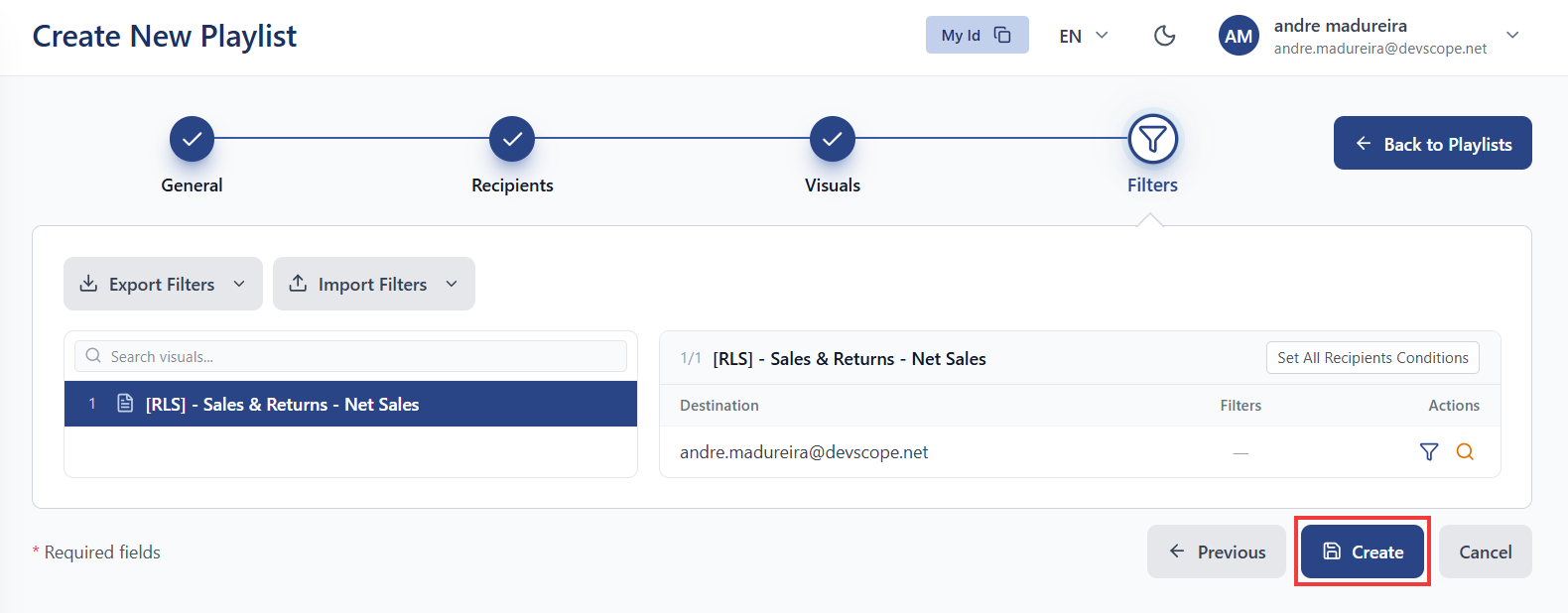Go back with the Previous button

[1217, 552]
